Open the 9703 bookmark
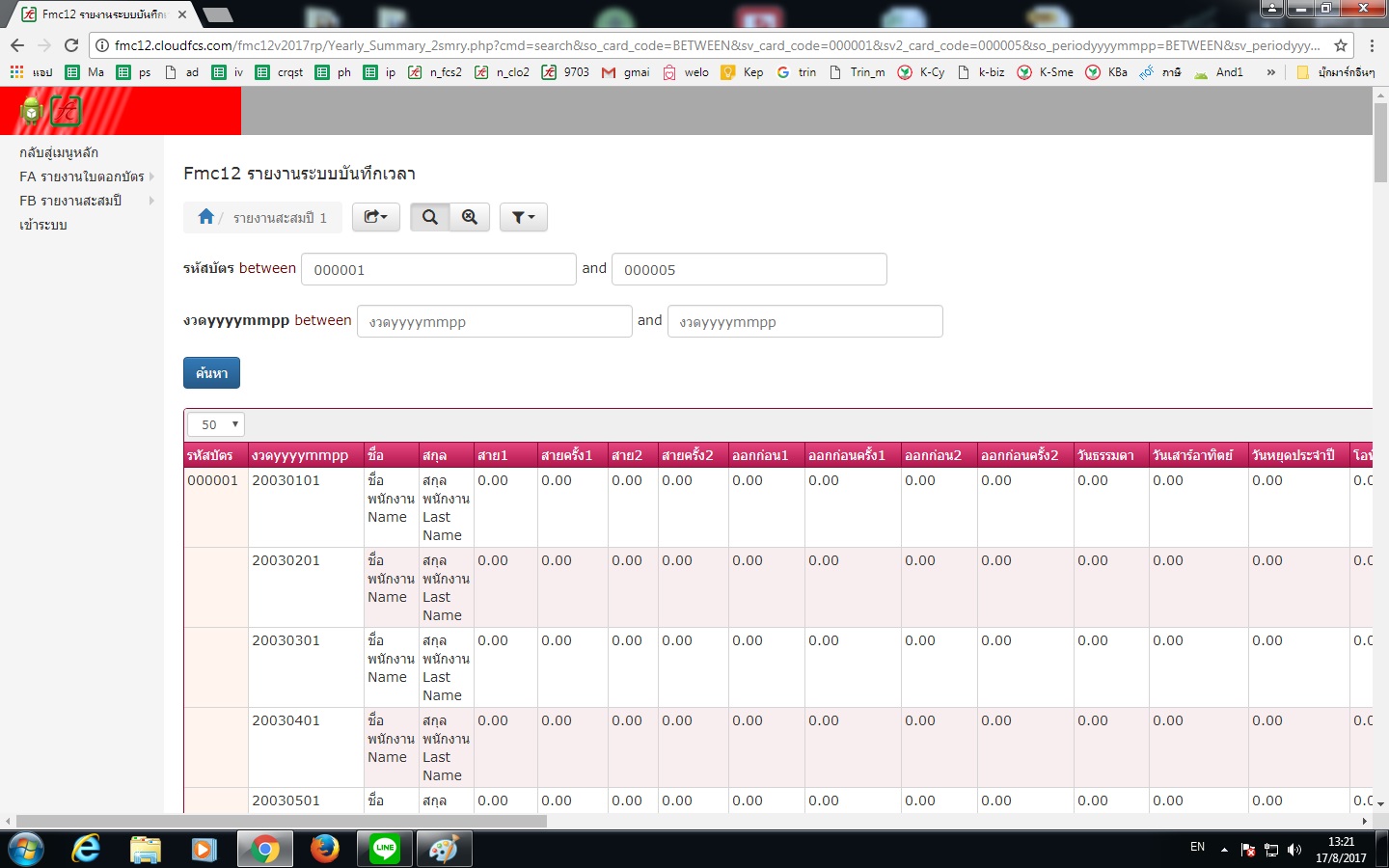This screenshot has height=868, width=1389. click(x=565, y=72)
